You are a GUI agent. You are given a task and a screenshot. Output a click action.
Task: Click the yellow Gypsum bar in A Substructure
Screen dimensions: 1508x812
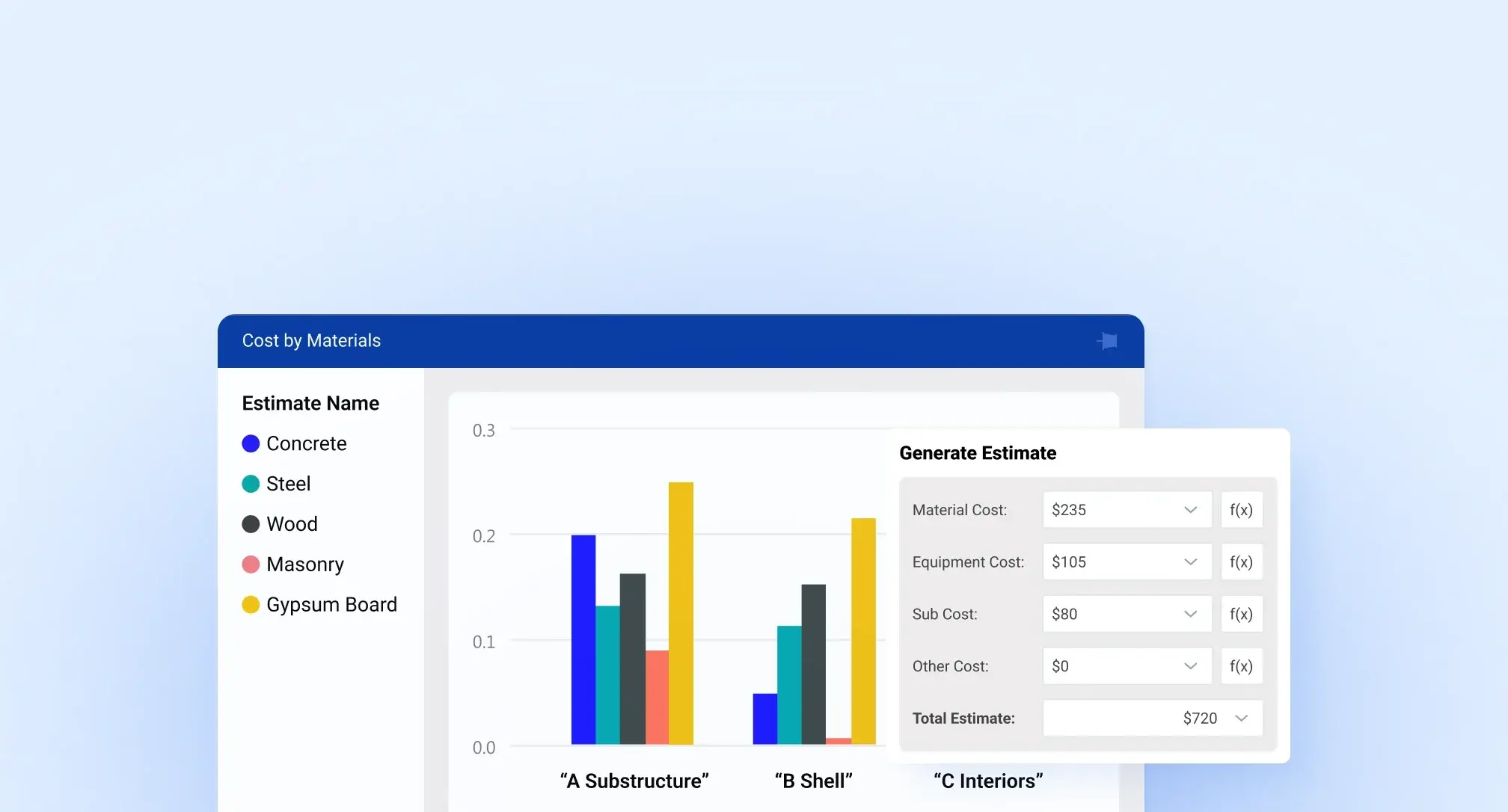click(681, 613)
